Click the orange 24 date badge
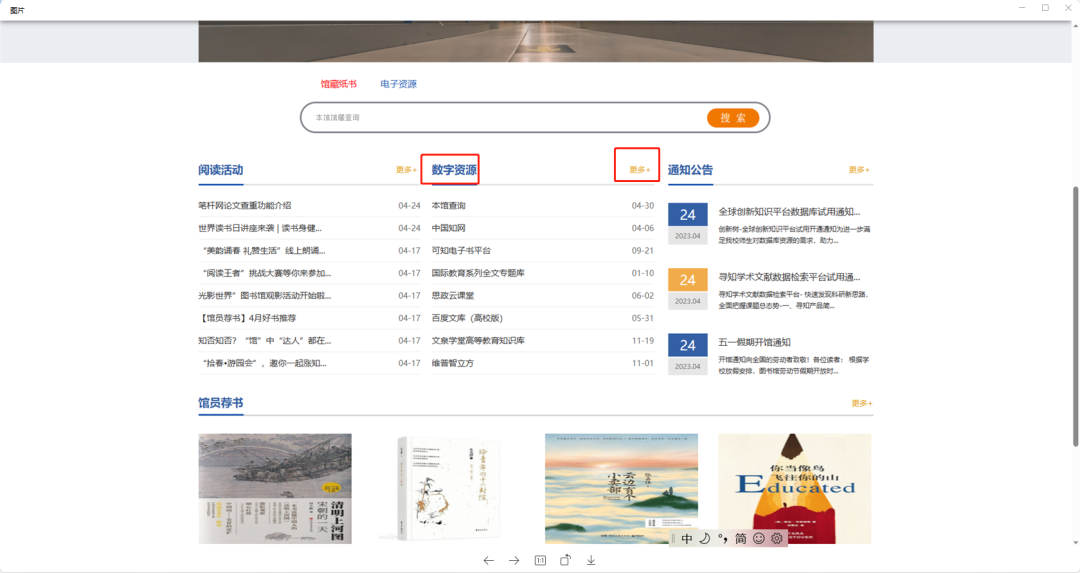1080x573 pixels. coord(687,280)
